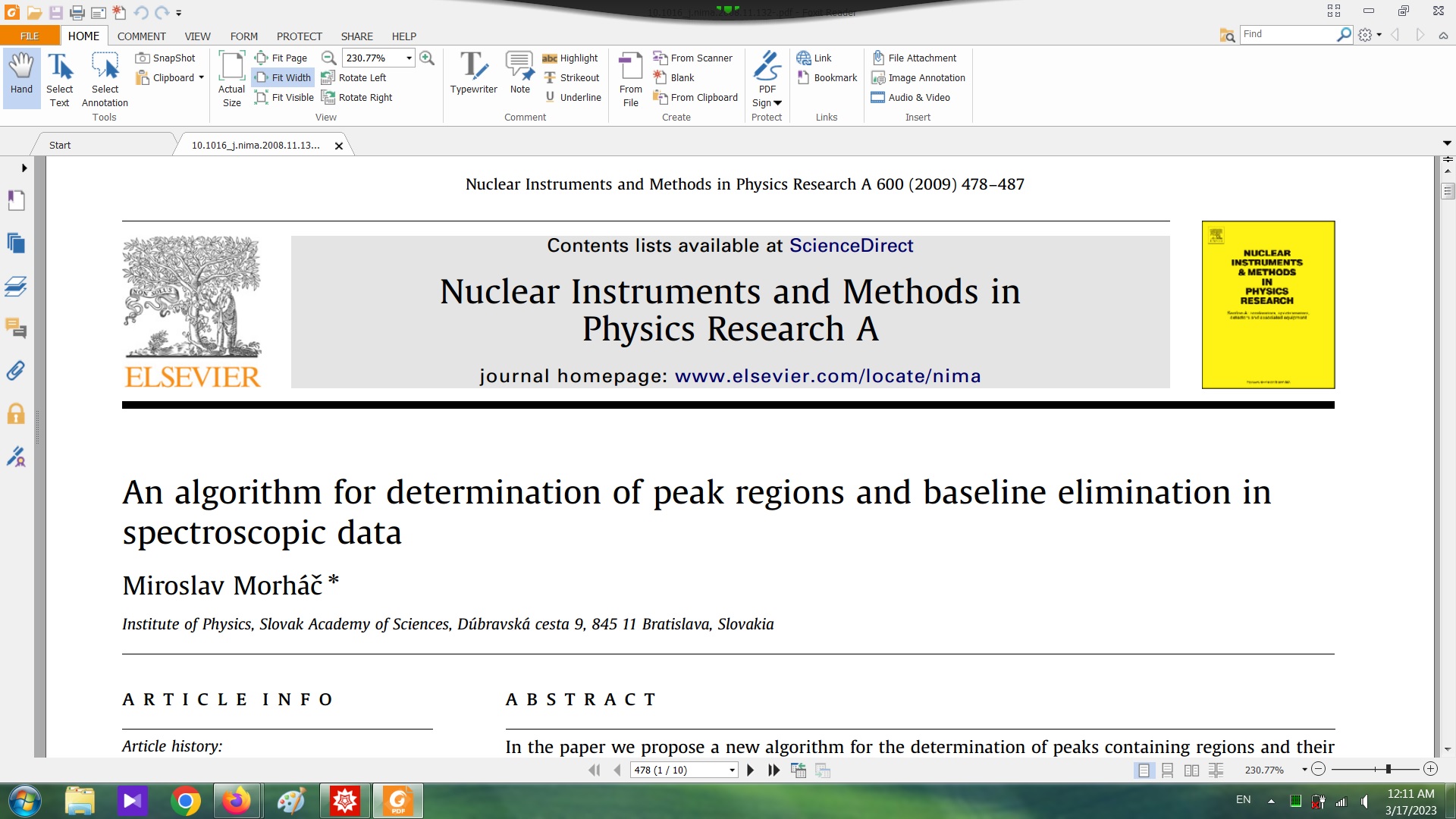Viewport: 1456px width, 819px height.
Task: Open the Clipboard dropdown
Action: click(x=201, y=77)
